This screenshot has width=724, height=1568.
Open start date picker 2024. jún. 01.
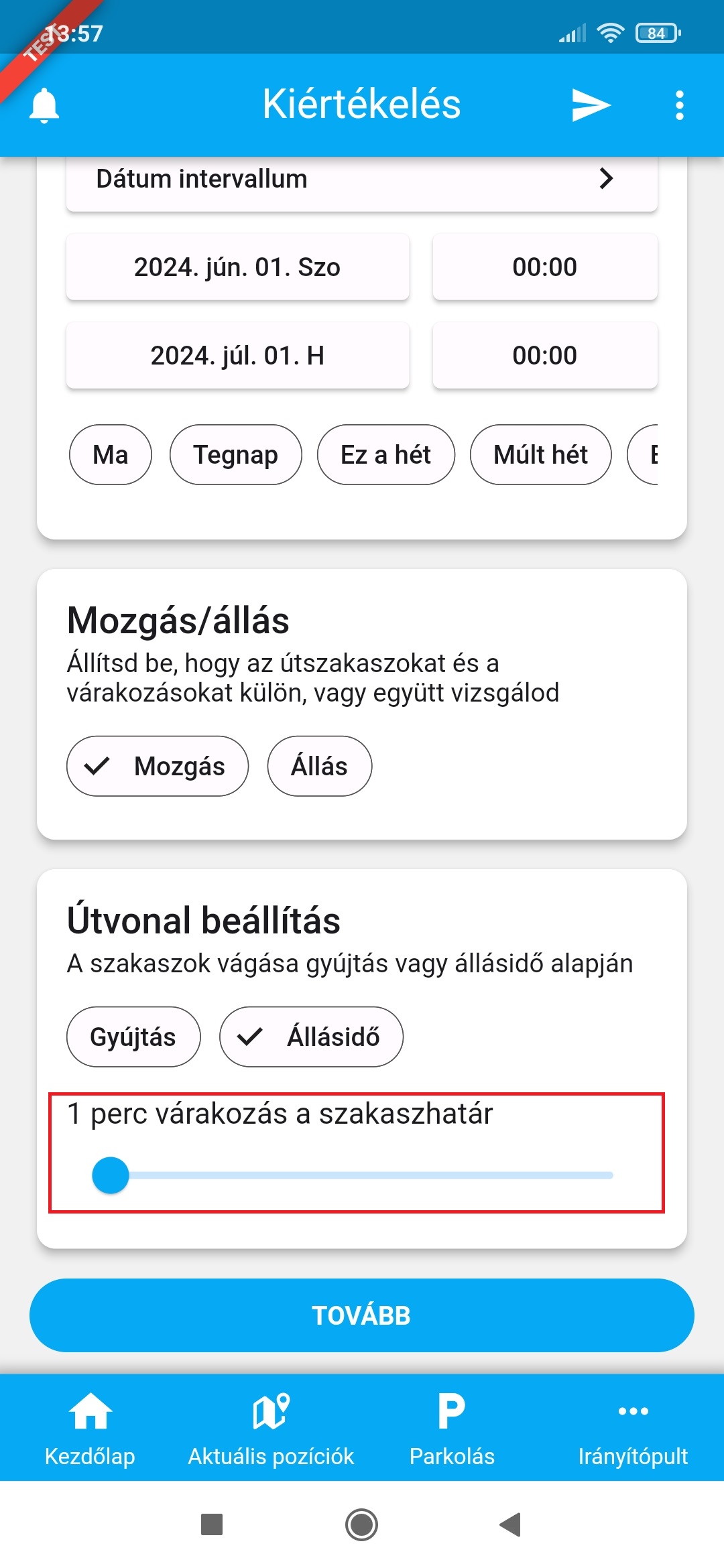[237, 267]
